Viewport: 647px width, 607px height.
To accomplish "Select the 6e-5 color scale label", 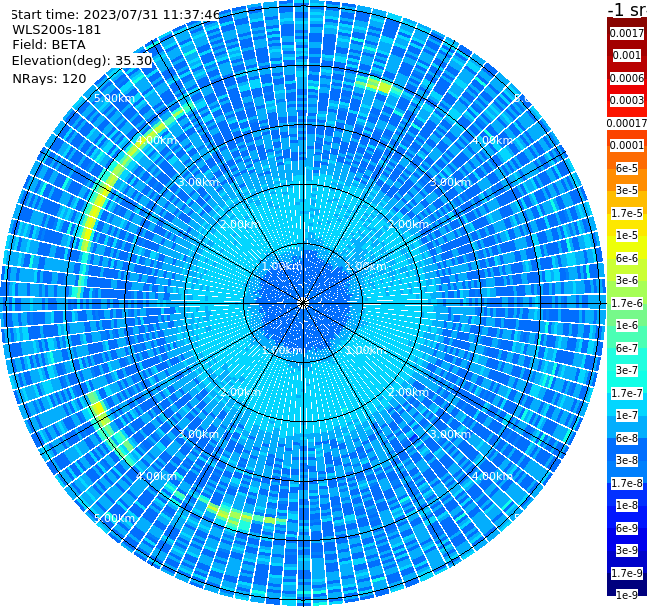I will [627, 168].
